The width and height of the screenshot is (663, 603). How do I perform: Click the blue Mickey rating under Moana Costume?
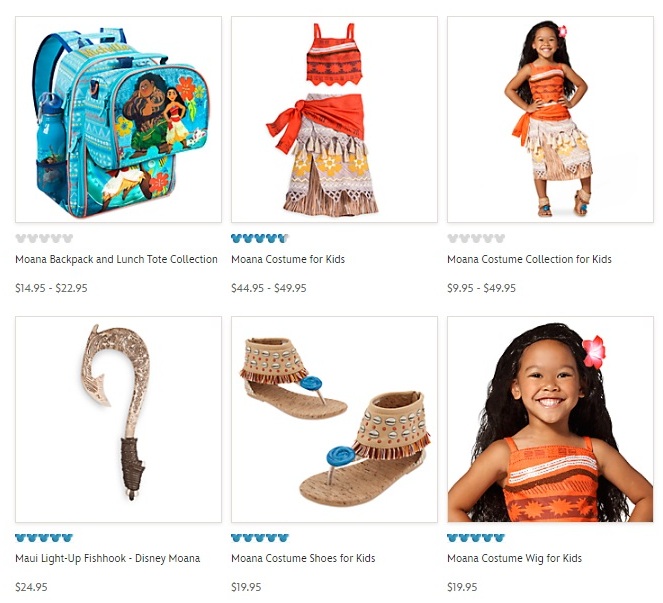point(260,238)
